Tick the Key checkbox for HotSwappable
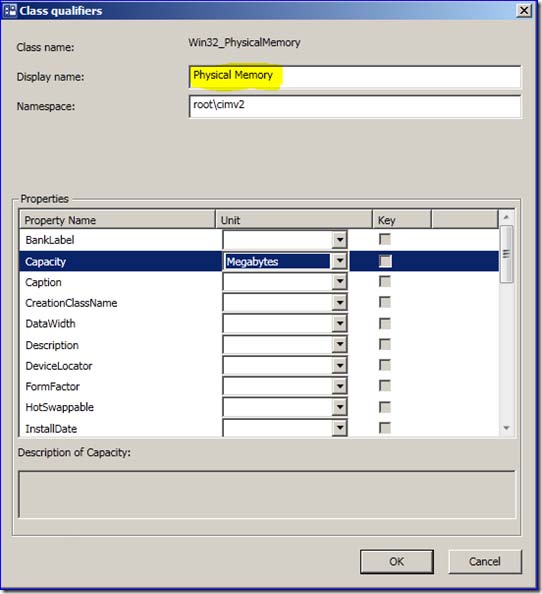Screen dimensions: 542x594 pyautogui.click(x=385, y=407)
